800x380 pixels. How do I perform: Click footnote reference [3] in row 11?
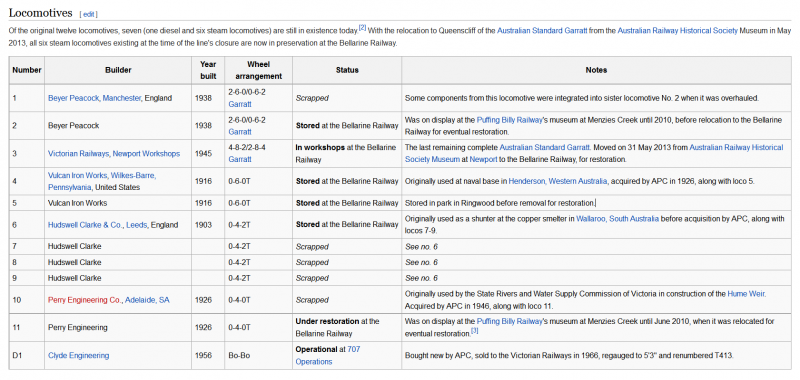click(x=474, y=332)
